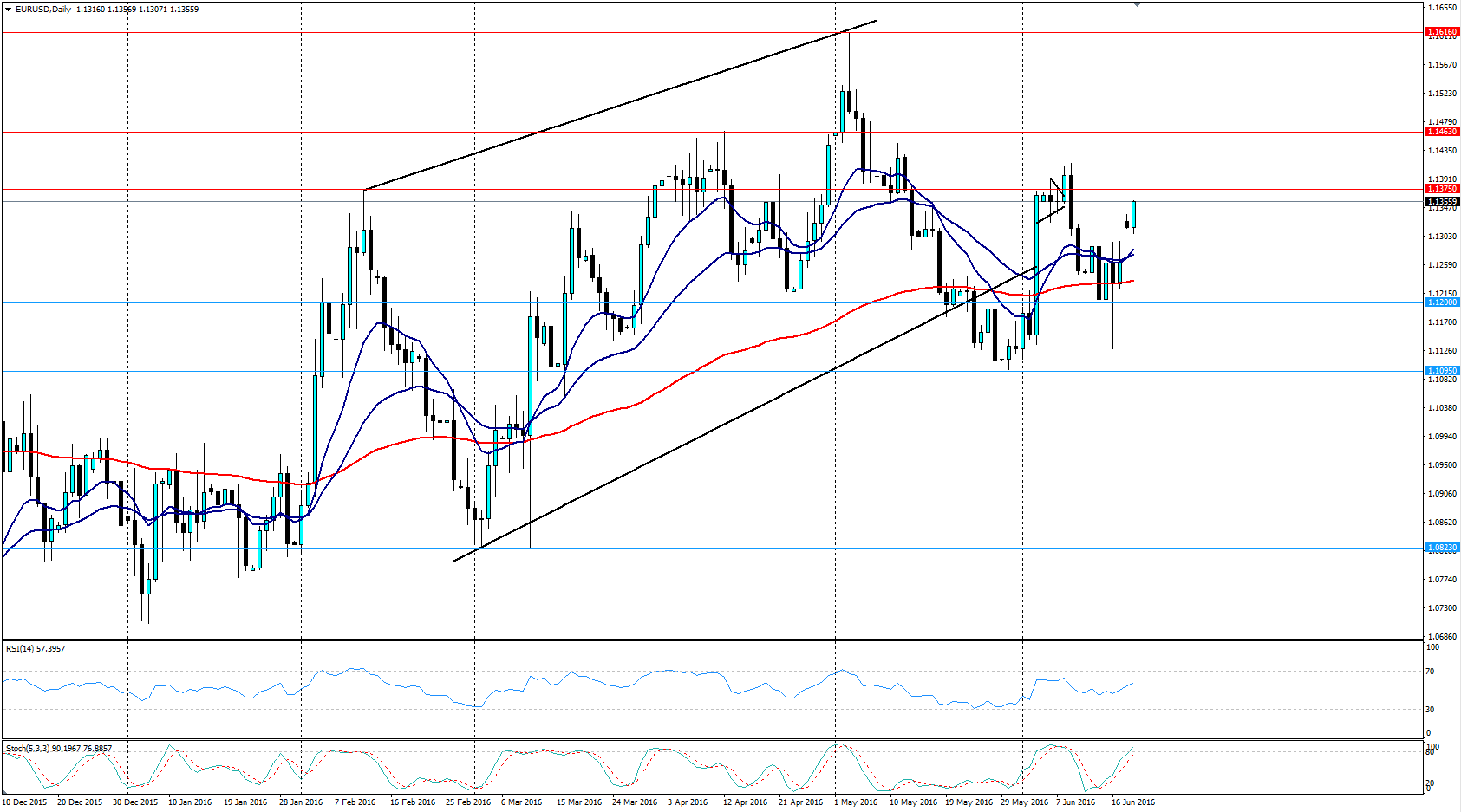Click the 12 Apr 2016 date label
The width and height of the screenshot is (1461, 812).
point(746,802)
